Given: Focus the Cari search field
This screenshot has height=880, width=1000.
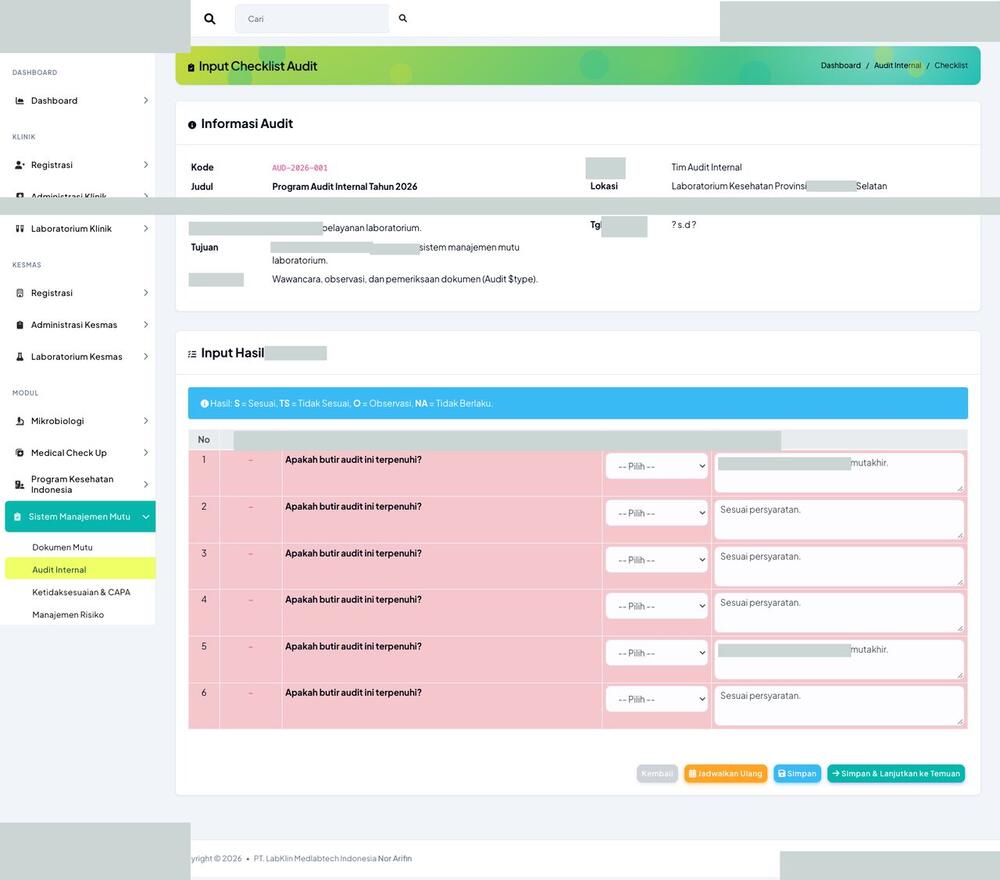Looking at the screenshot, I should coord(312,19).
